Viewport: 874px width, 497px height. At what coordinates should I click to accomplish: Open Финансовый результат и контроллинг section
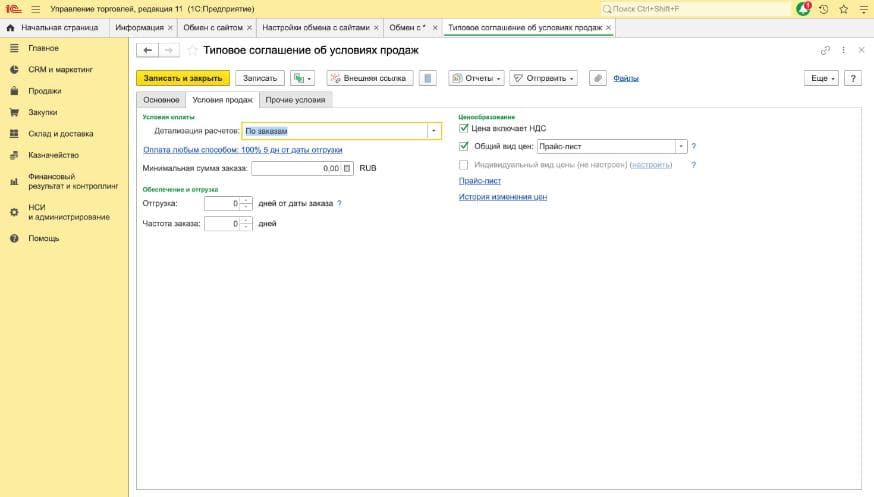tap(73, 181)
